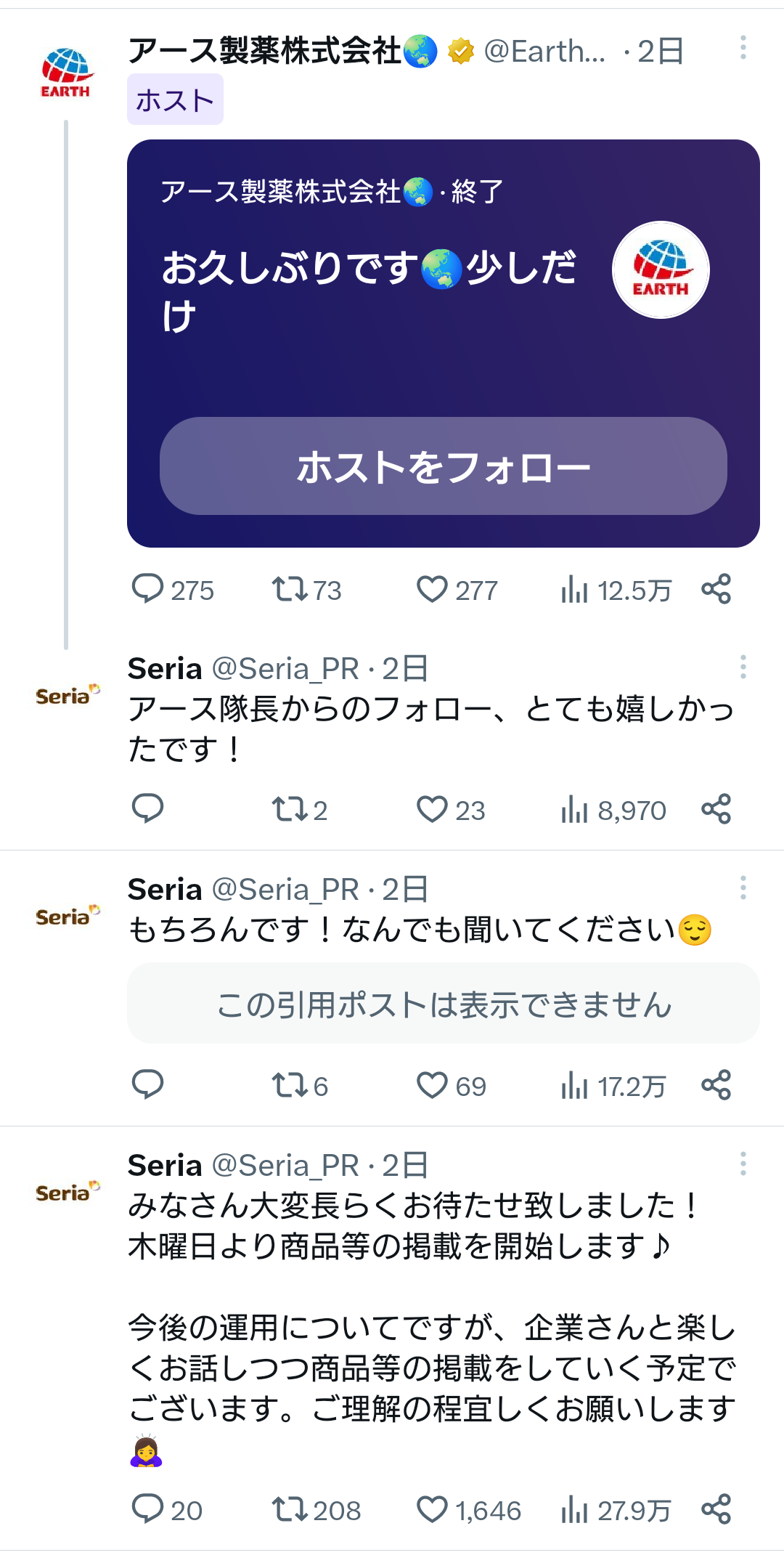Like the post with 277 likes
The height and width of the screenshot is (1563, 784).
(x=432, y=589)
